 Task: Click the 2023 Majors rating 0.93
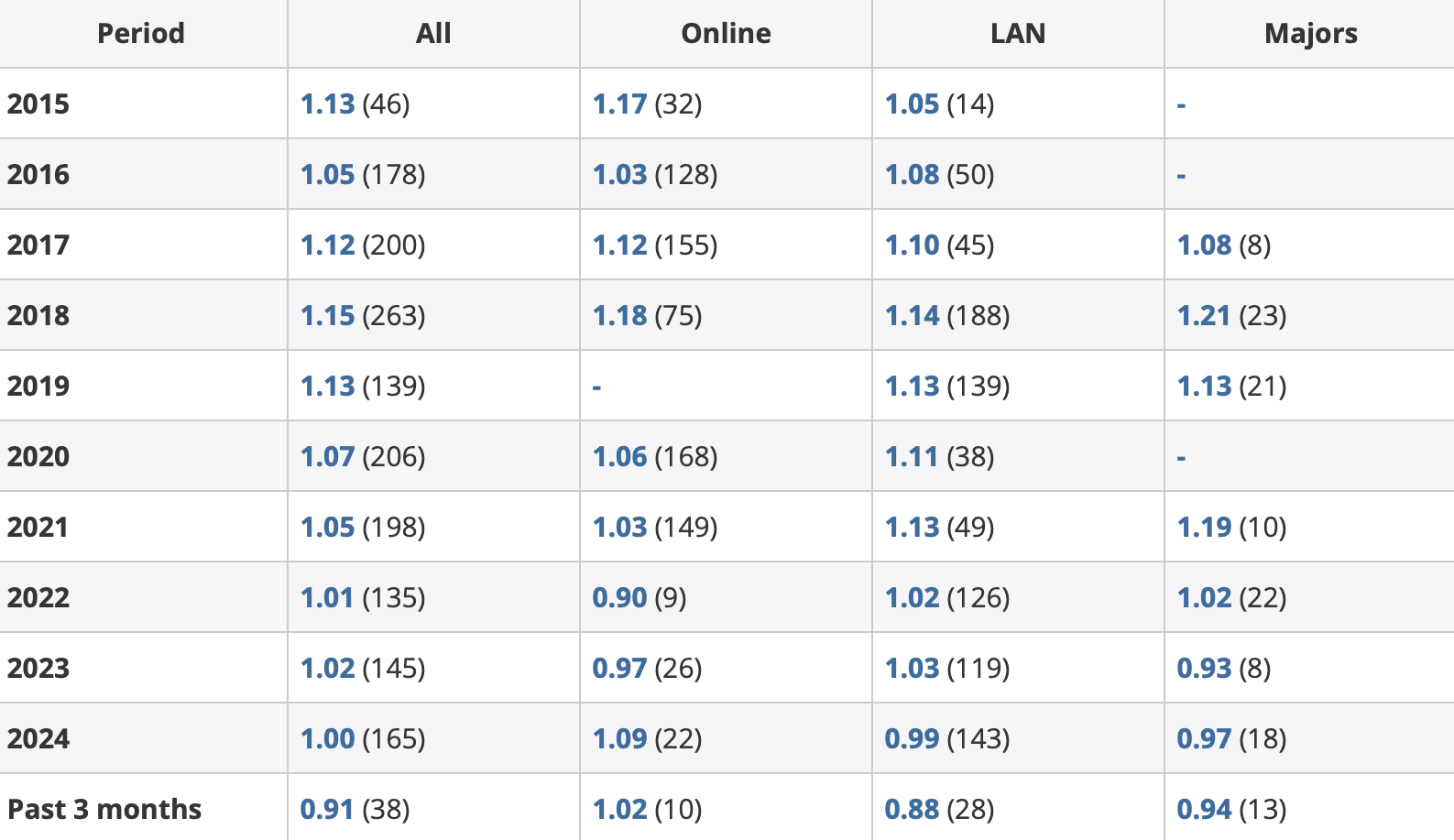pos(1204,669)
